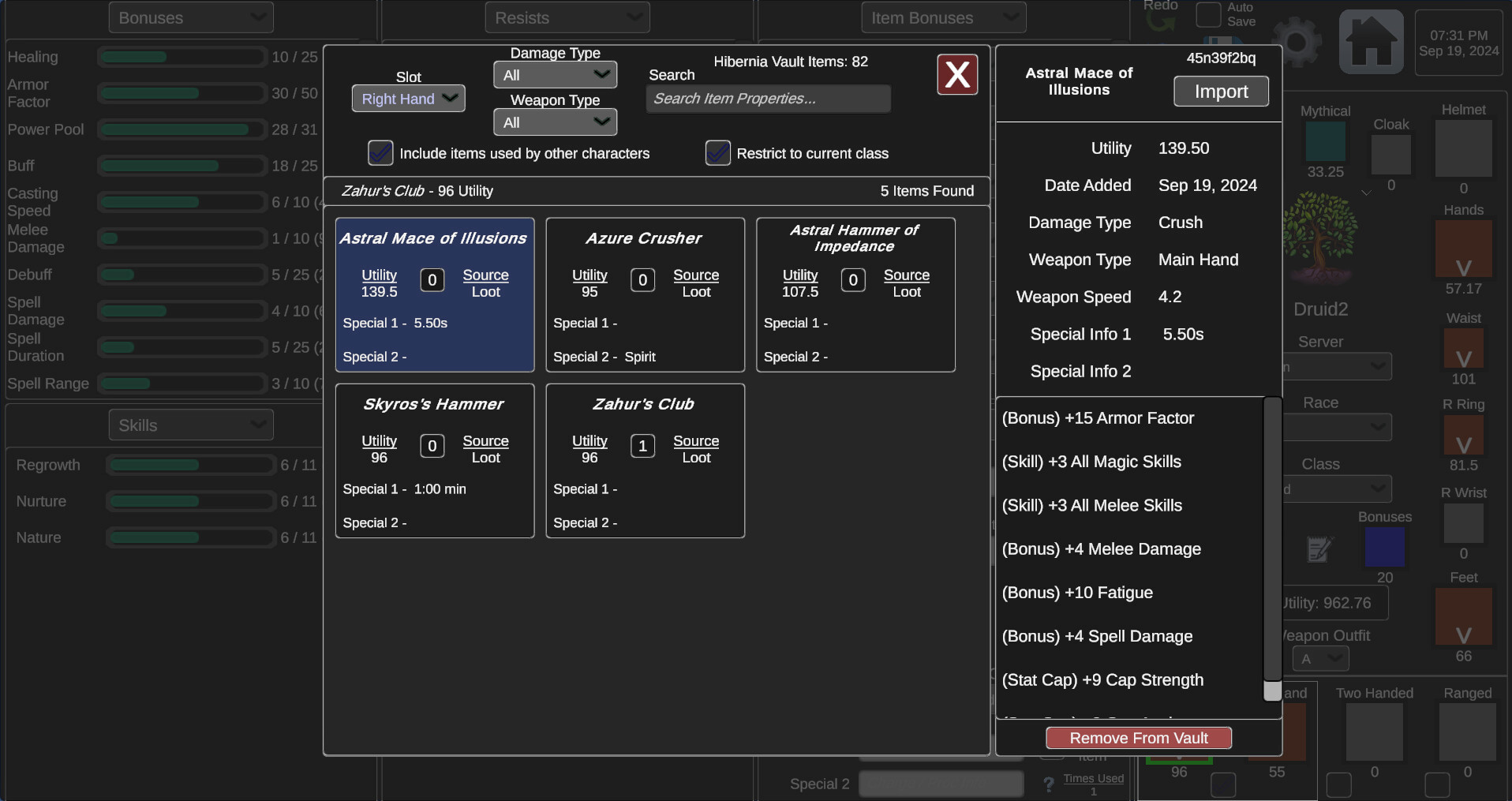The width and height of the screenshot is (1512, 801).
Task: Click the Power Pool progress bar
Action: coord(182,129)
